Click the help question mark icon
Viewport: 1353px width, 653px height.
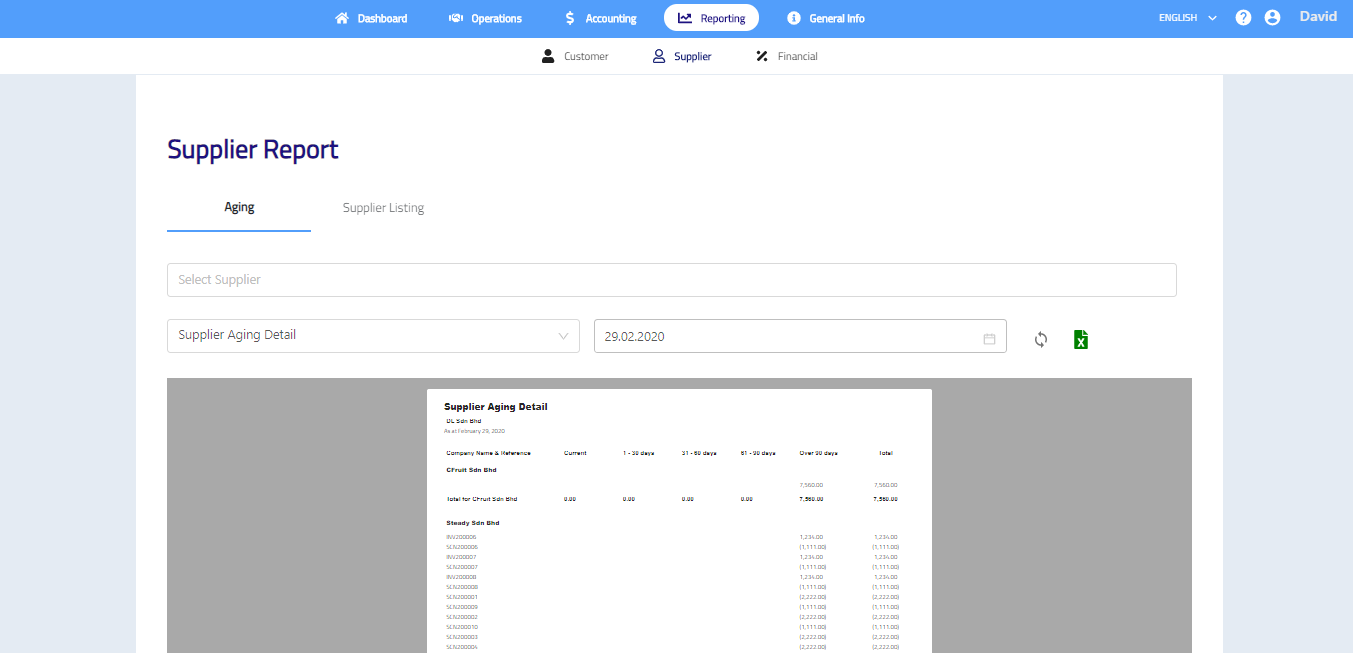click(1243, 18)
